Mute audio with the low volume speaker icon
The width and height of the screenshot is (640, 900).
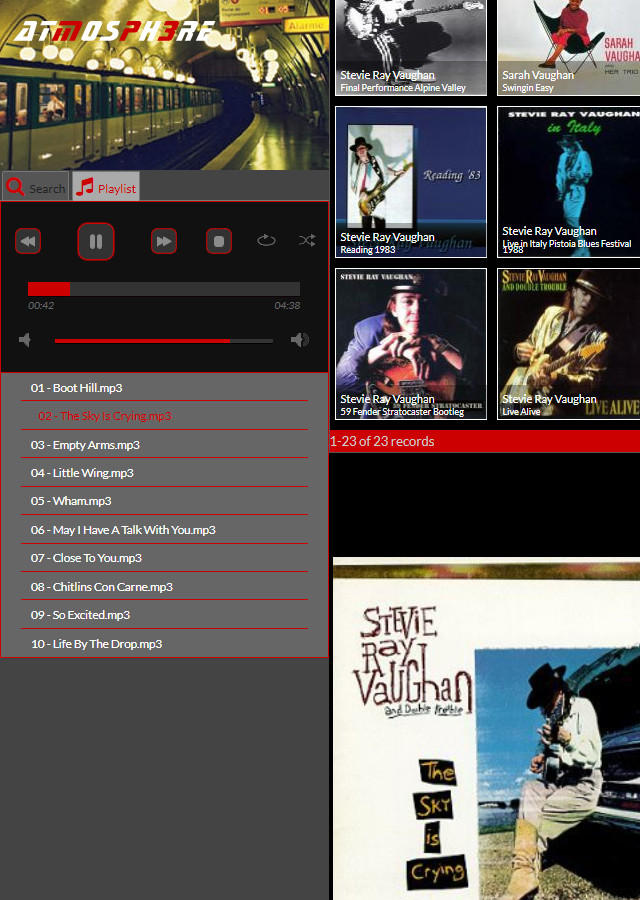click(x=25, y=340)
